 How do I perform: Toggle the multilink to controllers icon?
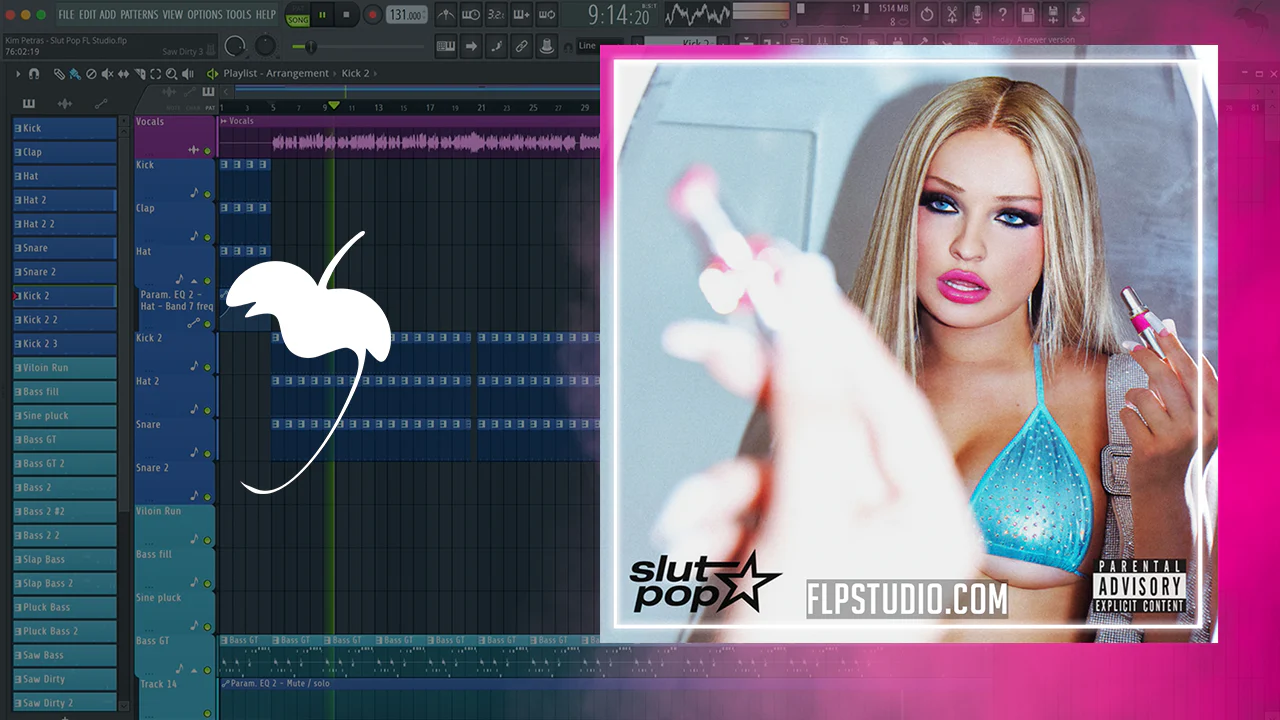(x=521, y=46)
